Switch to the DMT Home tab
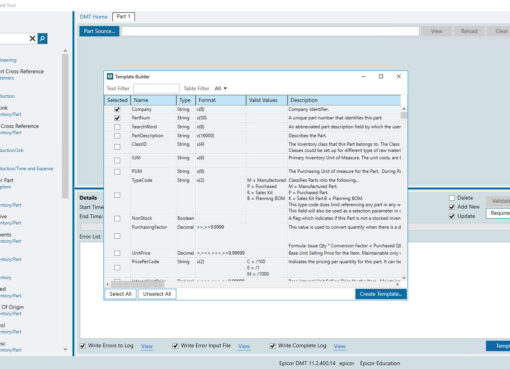The height and width of the screenshot is (369, 510). (94, 17)
